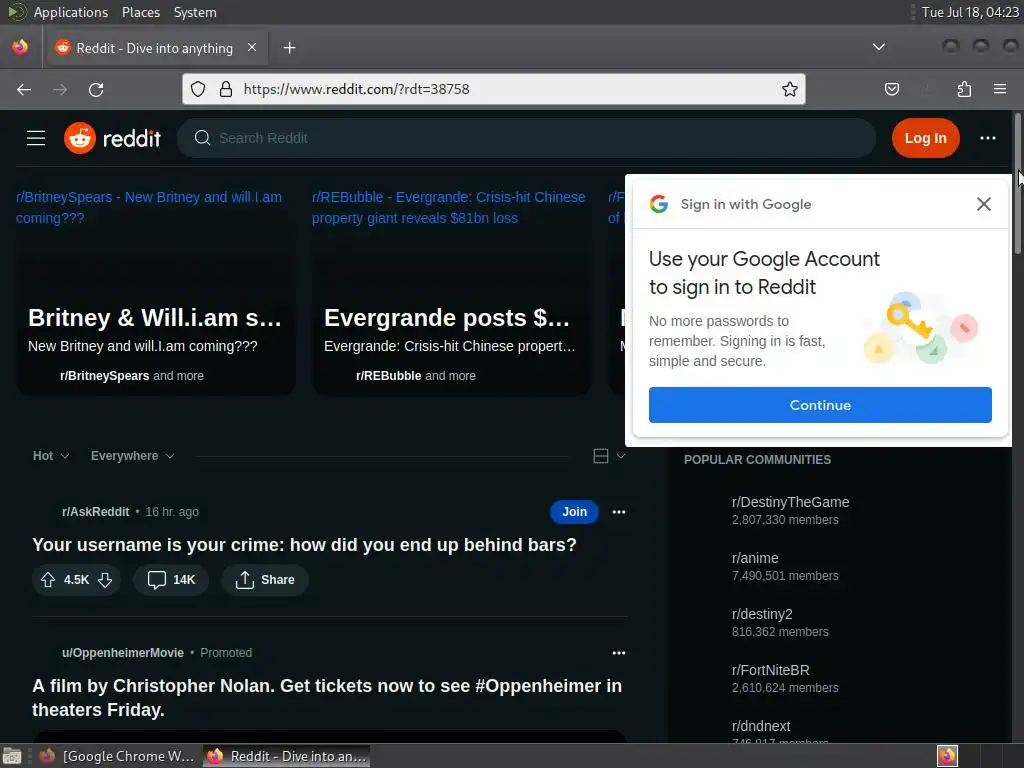
Task: Open the Firefox extensions menu
Action: click(964, 89)
